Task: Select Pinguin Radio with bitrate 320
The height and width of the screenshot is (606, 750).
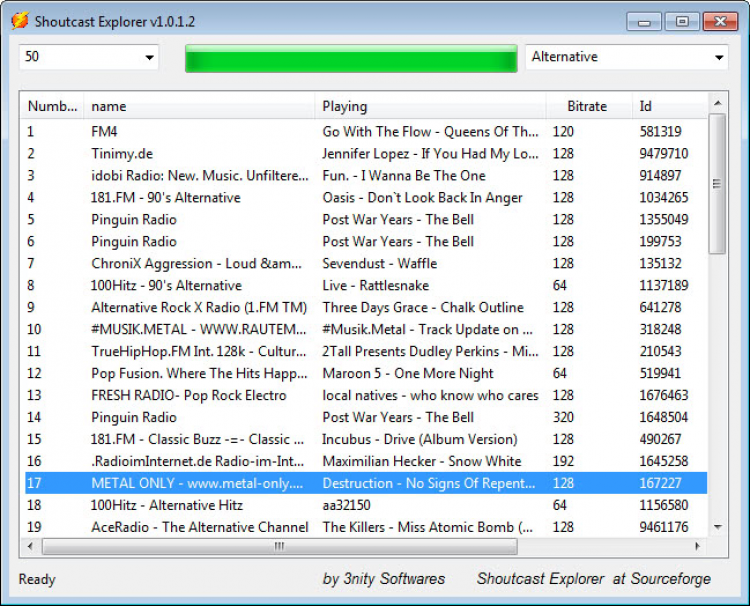Action: click(366, 418)
